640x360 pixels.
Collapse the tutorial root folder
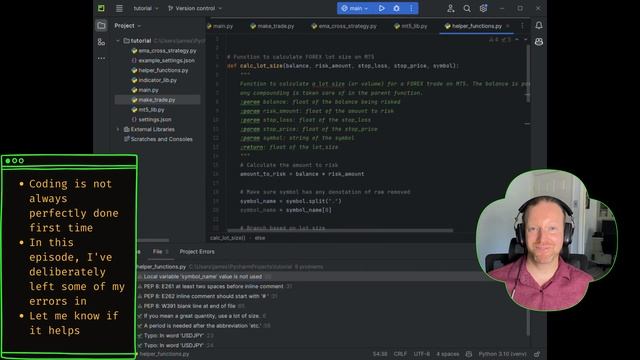118,41
